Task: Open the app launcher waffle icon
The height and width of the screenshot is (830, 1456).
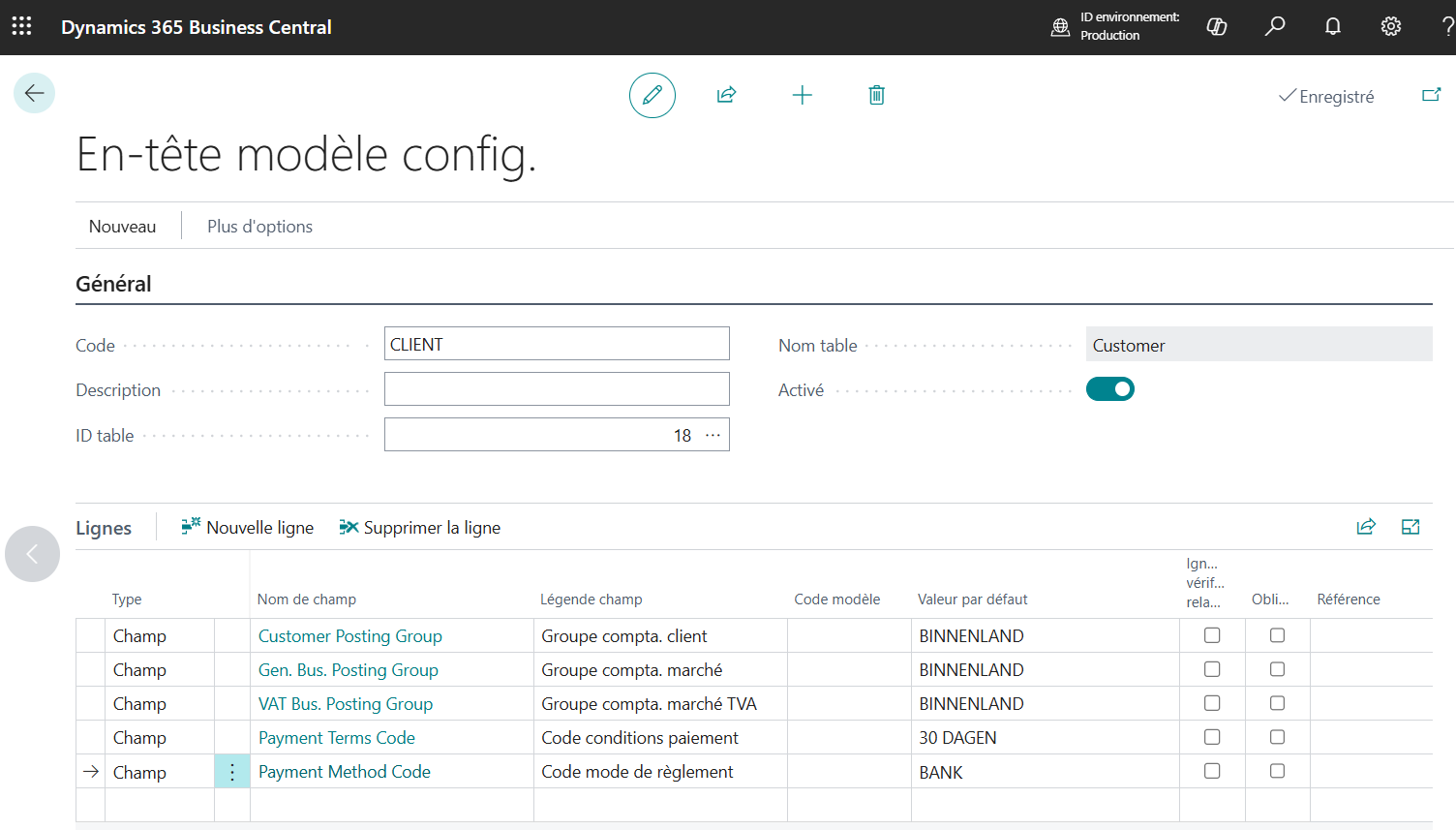Action: (x=21, y=27)
